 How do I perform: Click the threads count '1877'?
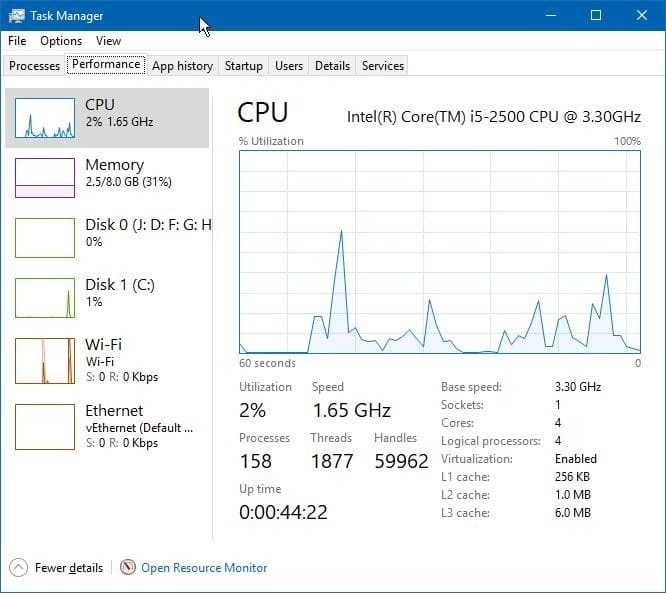[331, 461]
